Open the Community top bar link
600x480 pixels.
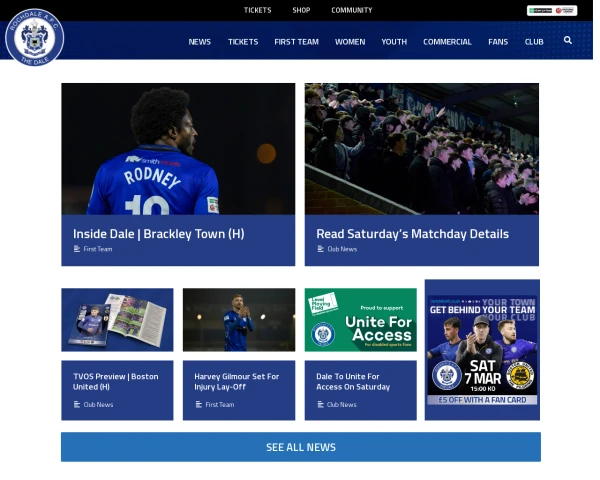[x=352, y=10]
